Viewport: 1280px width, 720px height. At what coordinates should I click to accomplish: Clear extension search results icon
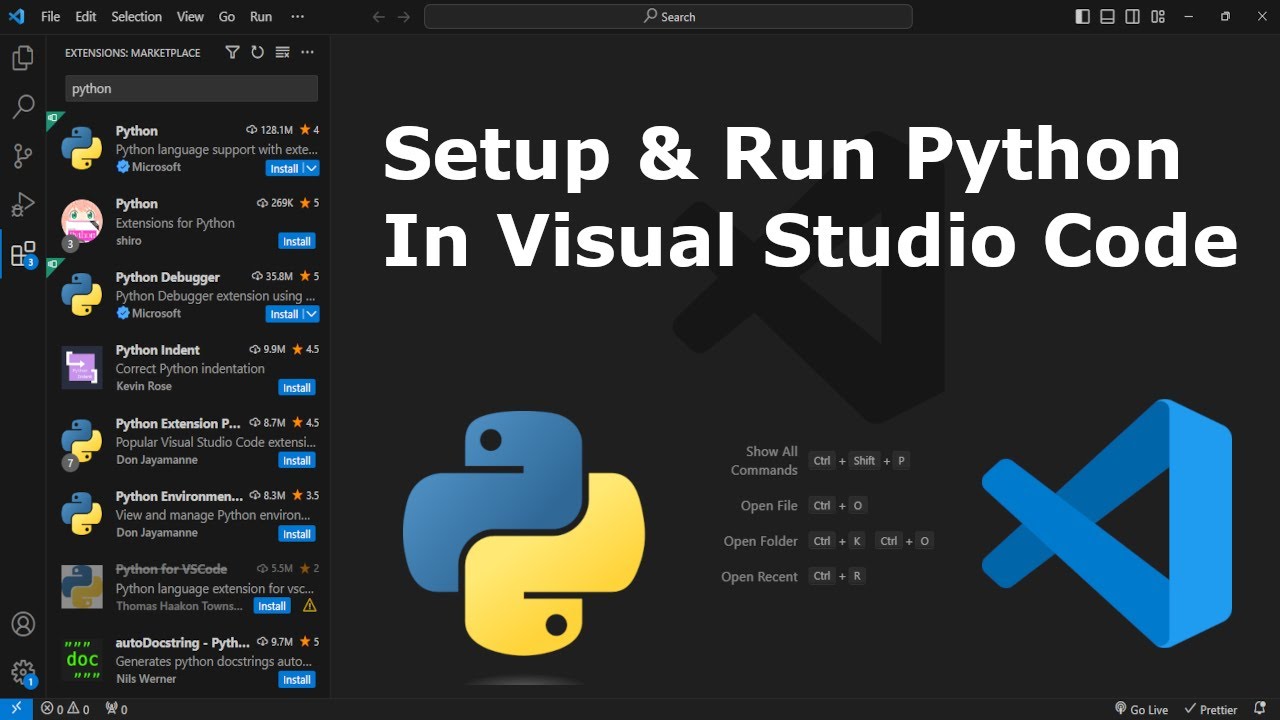point(282,52)
